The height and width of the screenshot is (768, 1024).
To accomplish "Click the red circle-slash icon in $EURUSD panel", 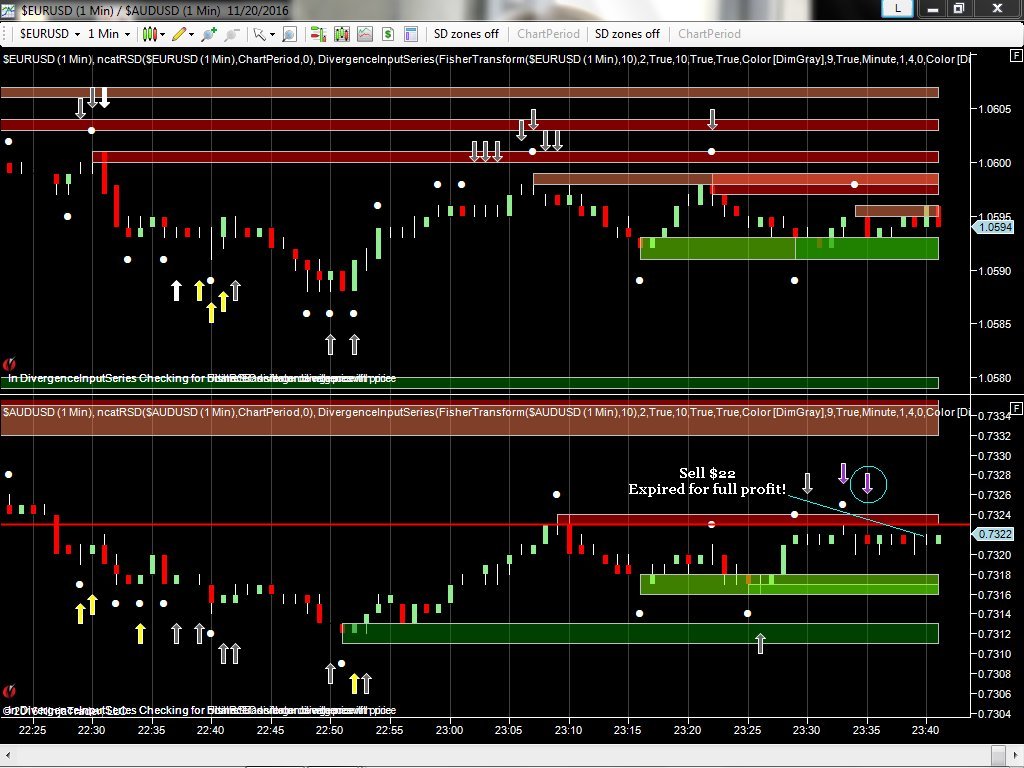I will point(9,364).
